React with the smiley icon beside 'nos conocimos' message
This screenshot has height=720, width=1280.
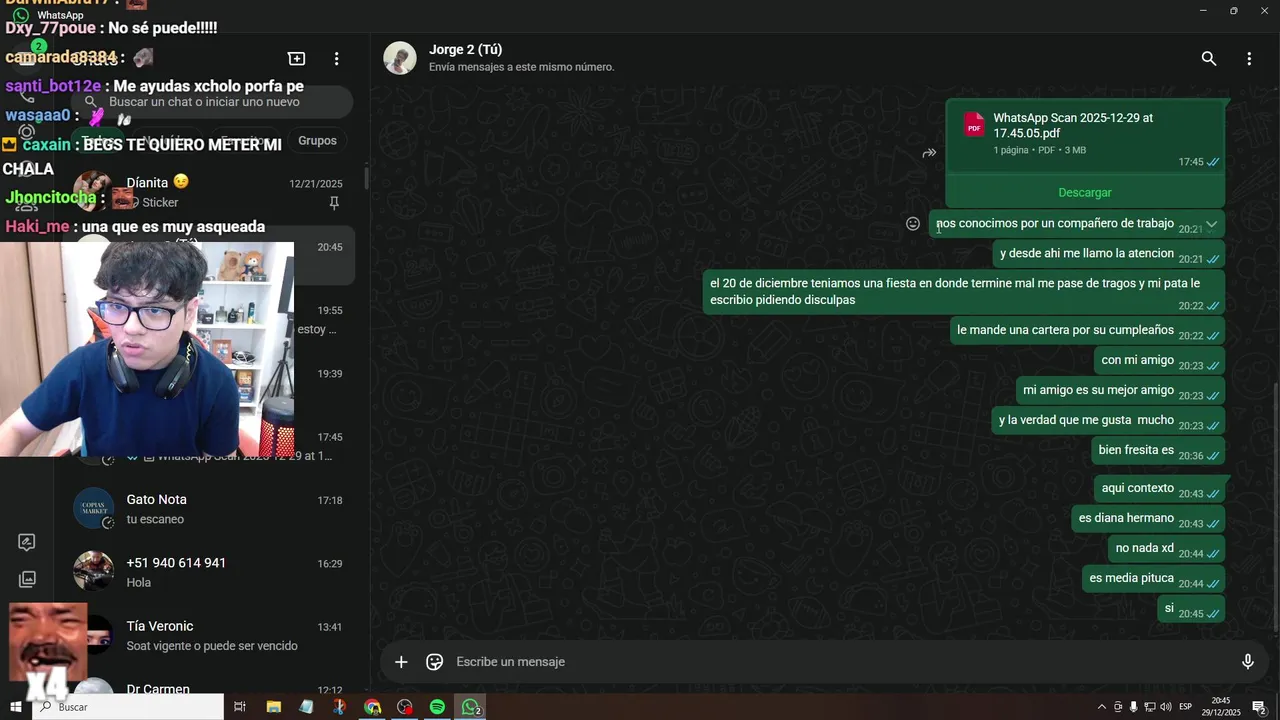pyautogui.click(x=912, y=224)
